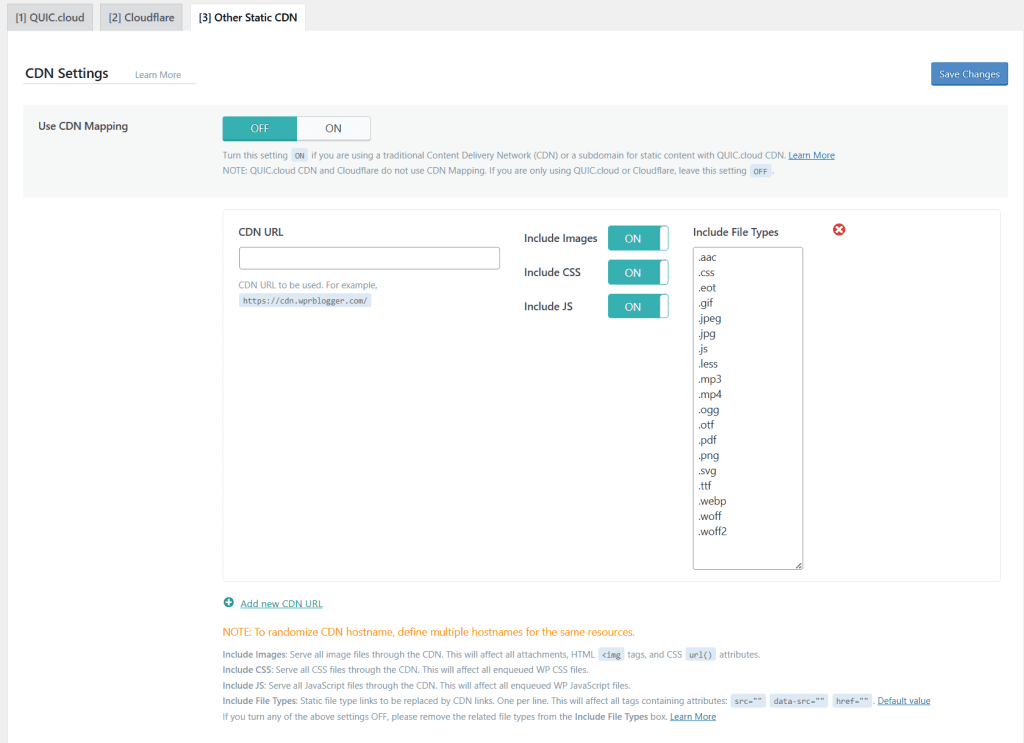This screenshot has height=743, width=1024.
Task: Switch to the [1] QUIC.cloud tab
Action: click(x=49, y=17)
